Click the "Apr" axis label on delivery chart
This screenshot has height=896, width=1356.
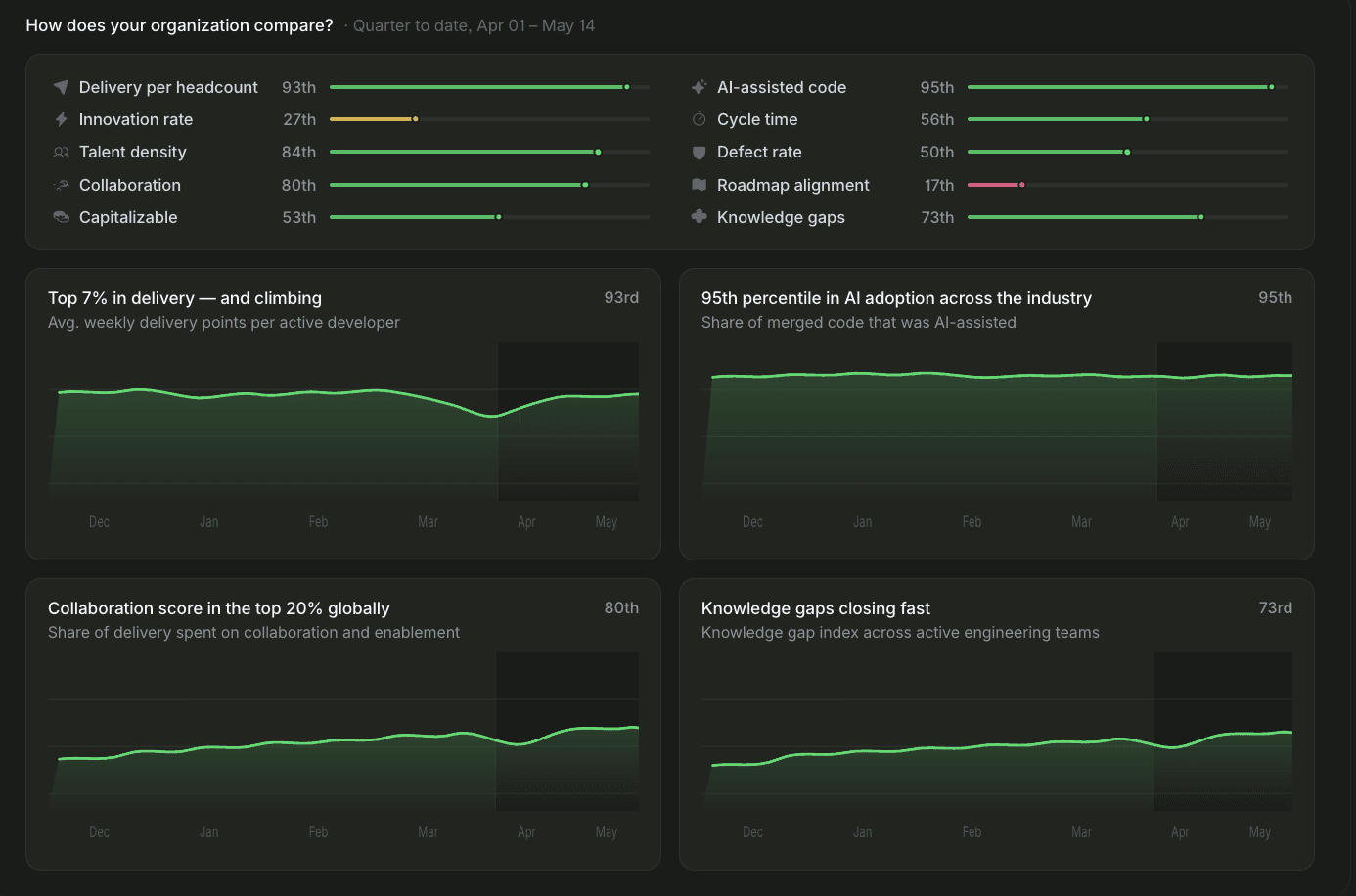tap(526, 522)
